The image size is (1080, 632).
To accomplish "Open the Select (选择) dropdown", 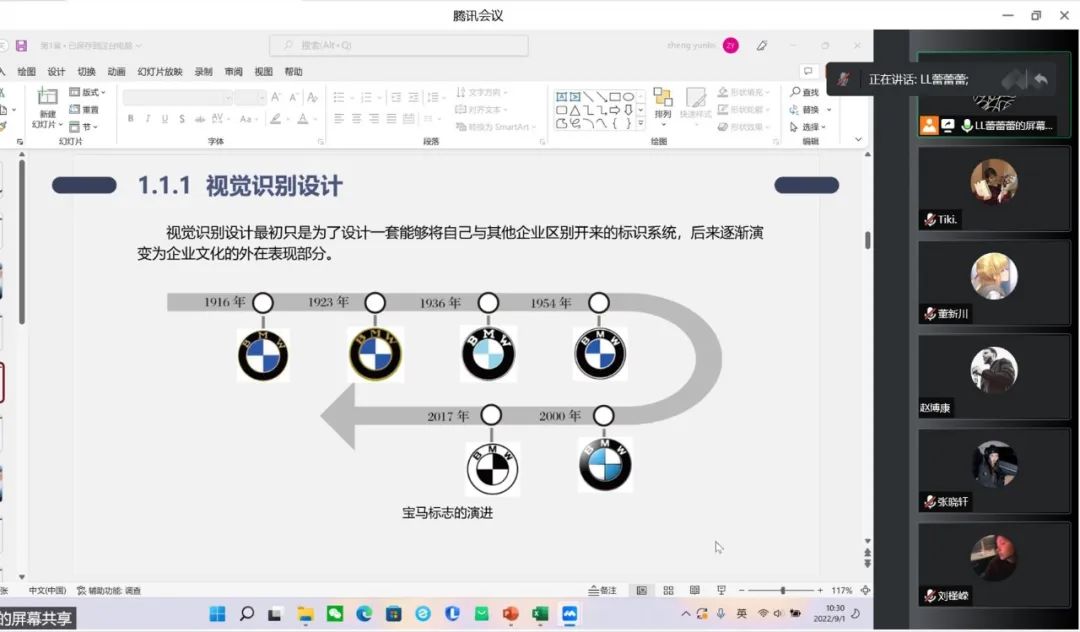I will point(808,127).
